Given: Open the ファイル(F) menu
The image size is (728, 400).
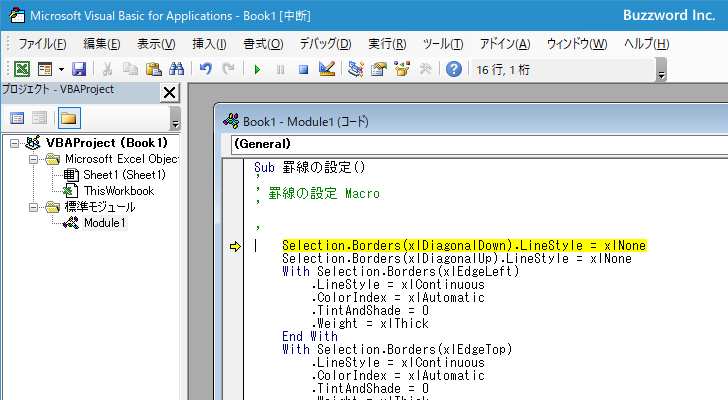Looking at the screenshot, I should coord(42,44).
